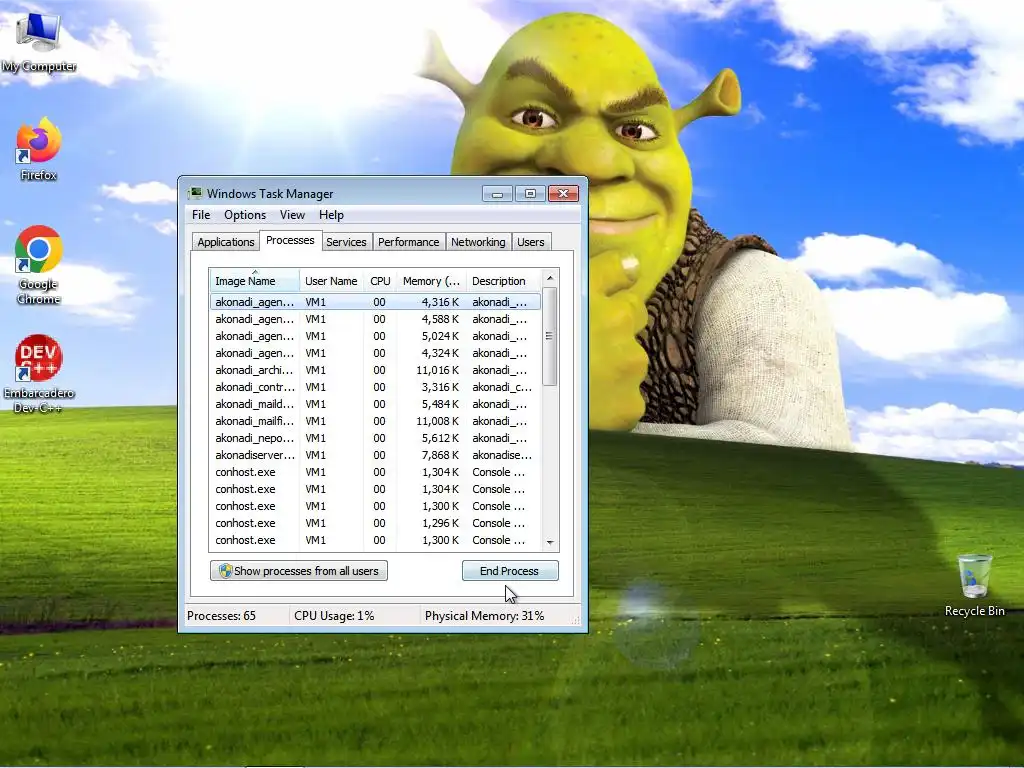Launch Firefox from the desktop shortcut
This screenshot has height=768, width=1024.
[x=39, y=149]
